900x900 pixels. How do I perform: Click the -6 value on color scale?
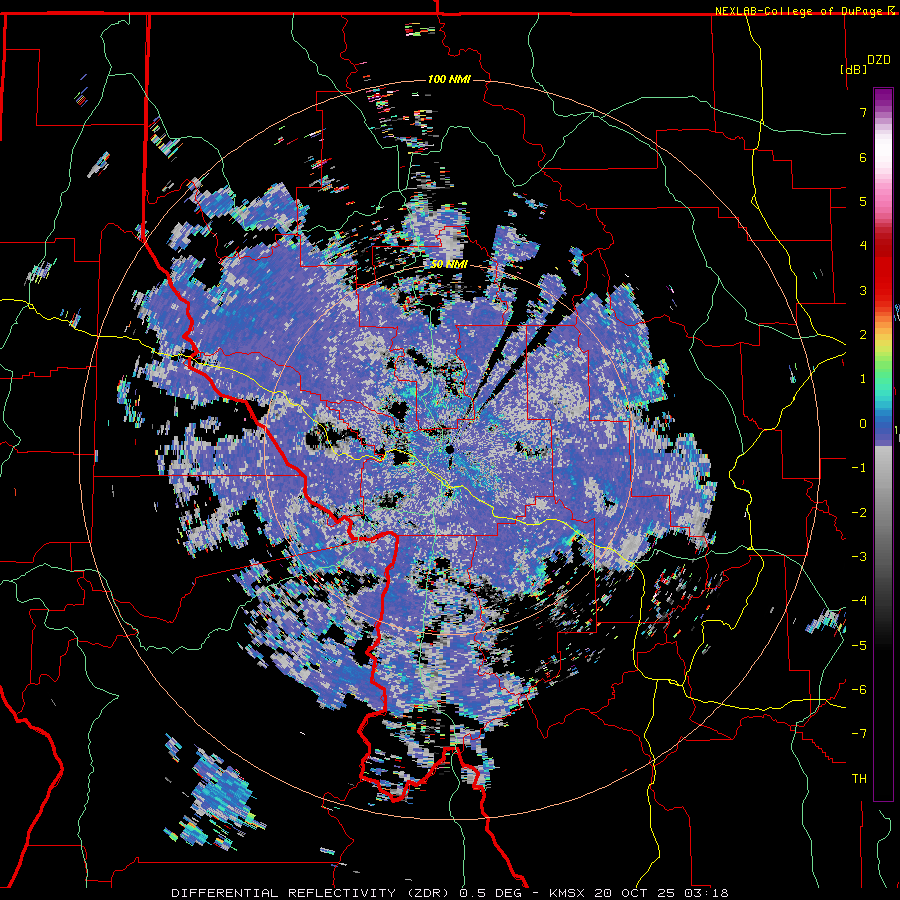(859, 690)
